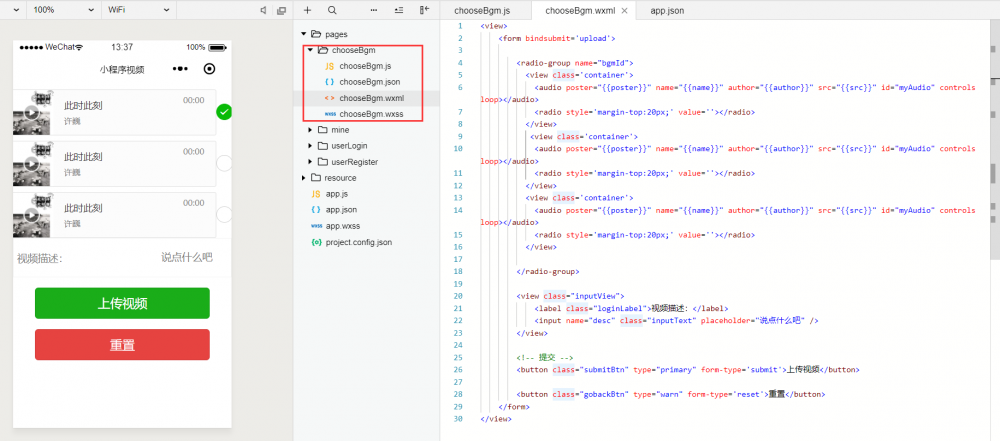Expand the userLogin folder
The image size is (1000, 441).
pos(349,145)
